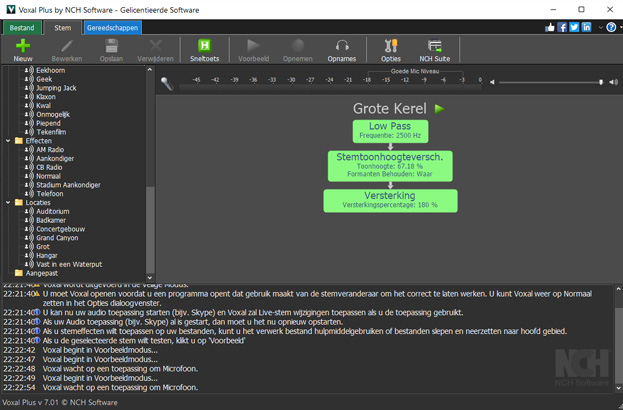
Task: Click the Low Pass effect block
Action: (390, 131)
